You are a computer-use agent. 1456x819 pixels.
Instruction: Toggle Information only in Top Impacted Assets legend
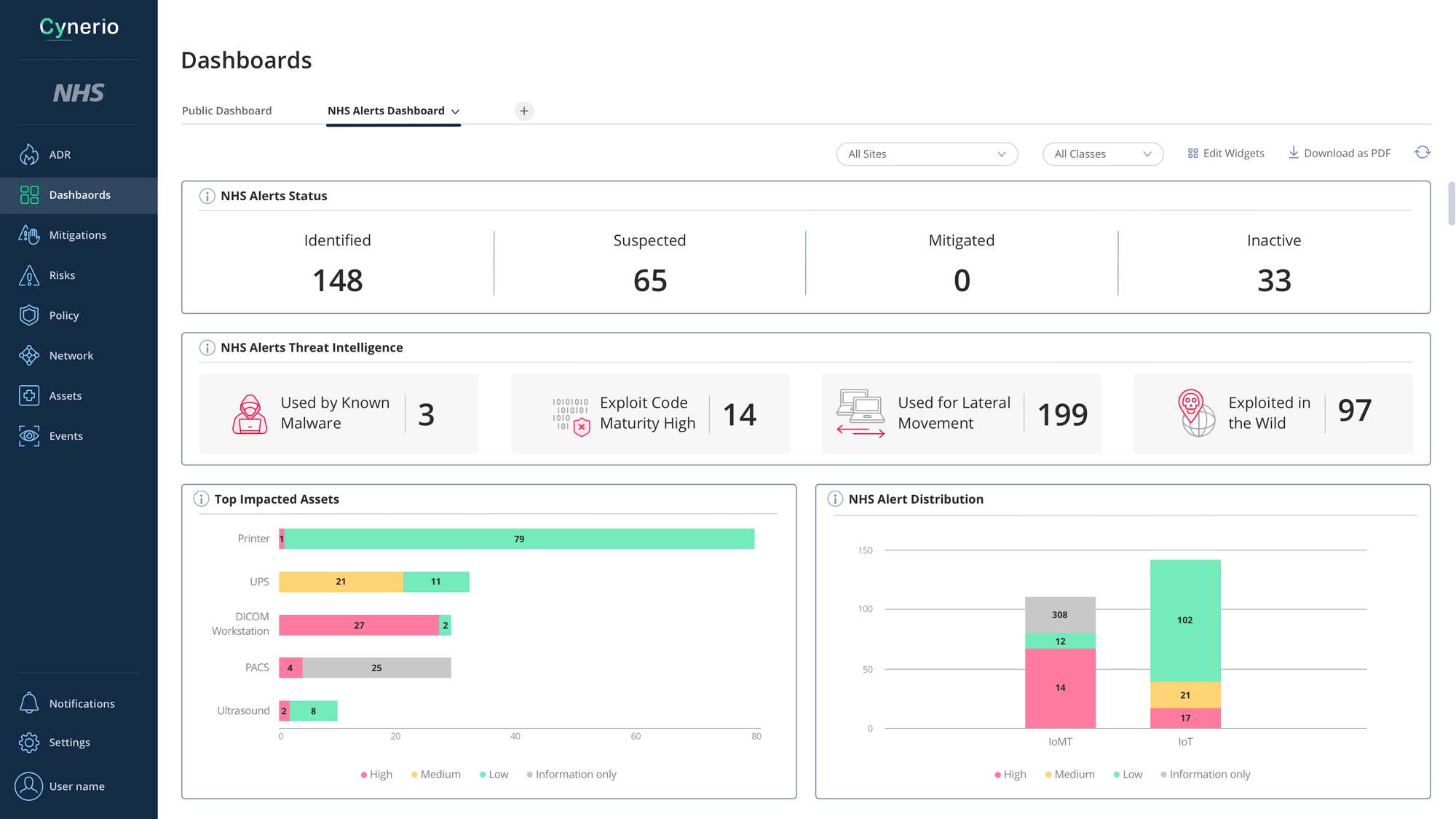pyautogui.click(x=571, y=775)
